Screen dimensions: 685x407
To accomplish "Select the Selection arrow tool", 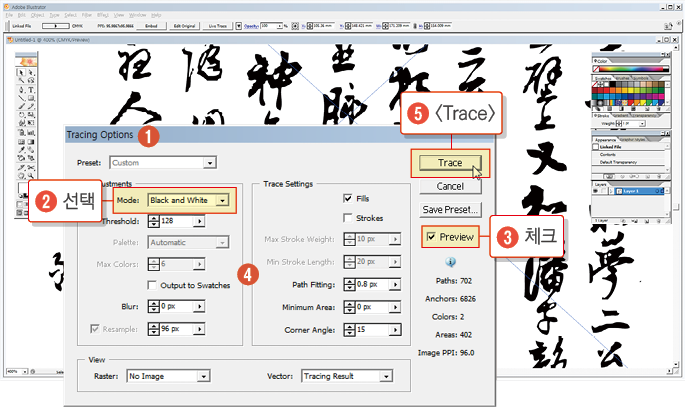I will [21, 72].
